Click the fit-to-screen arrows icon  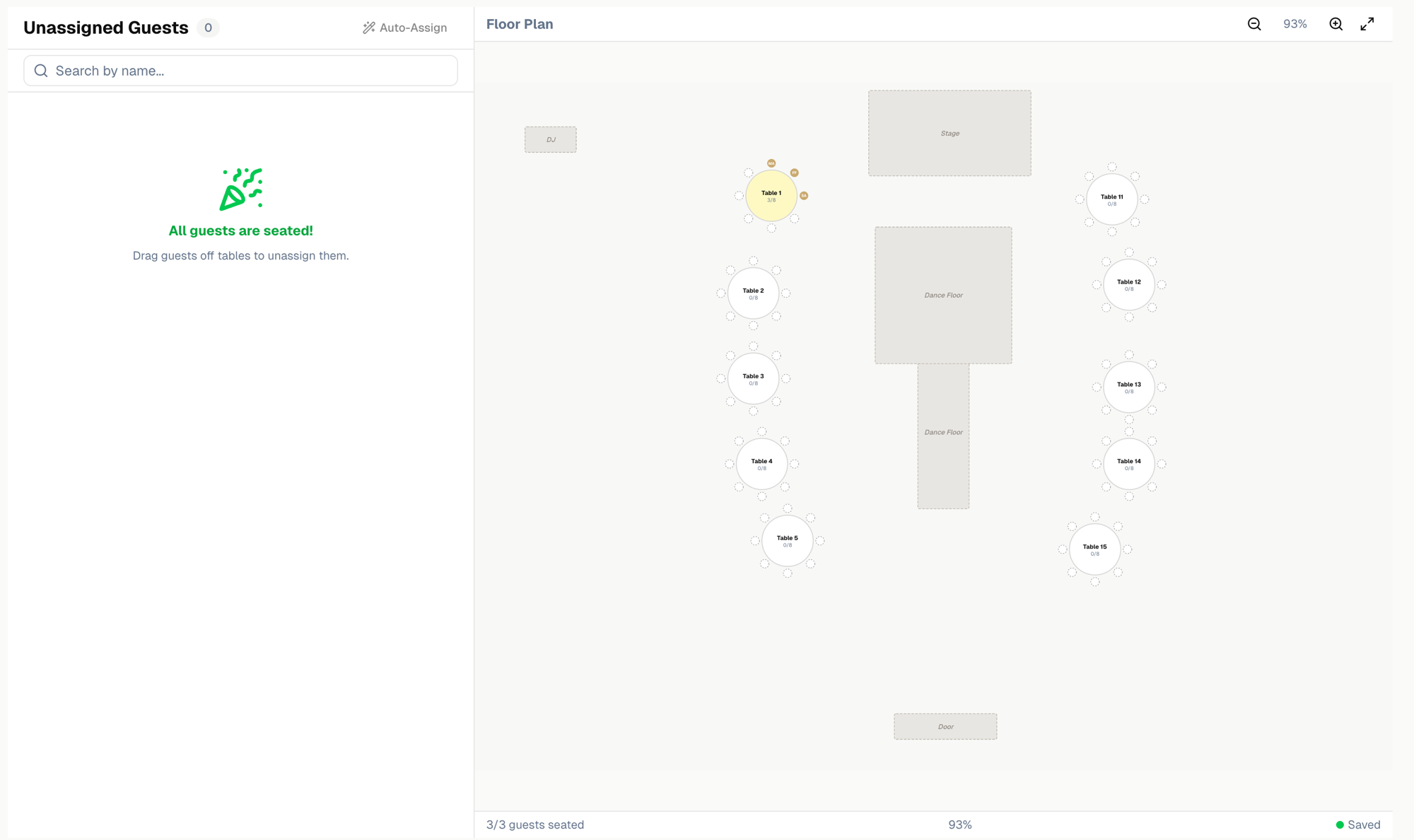(1367, 23)
